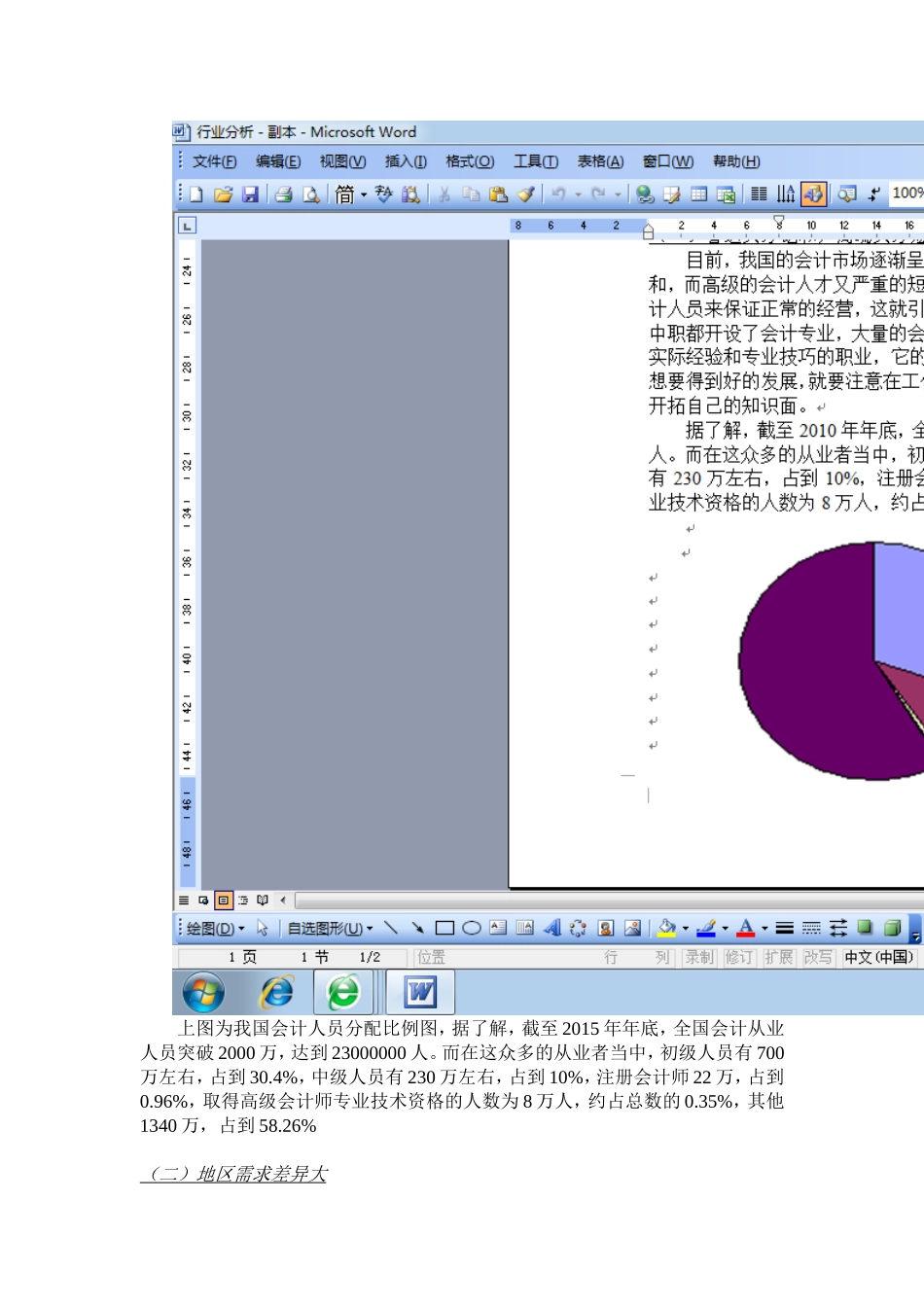Switch to Reading Layout view
Screen dimensions: 924x1307
pos(263,901)
